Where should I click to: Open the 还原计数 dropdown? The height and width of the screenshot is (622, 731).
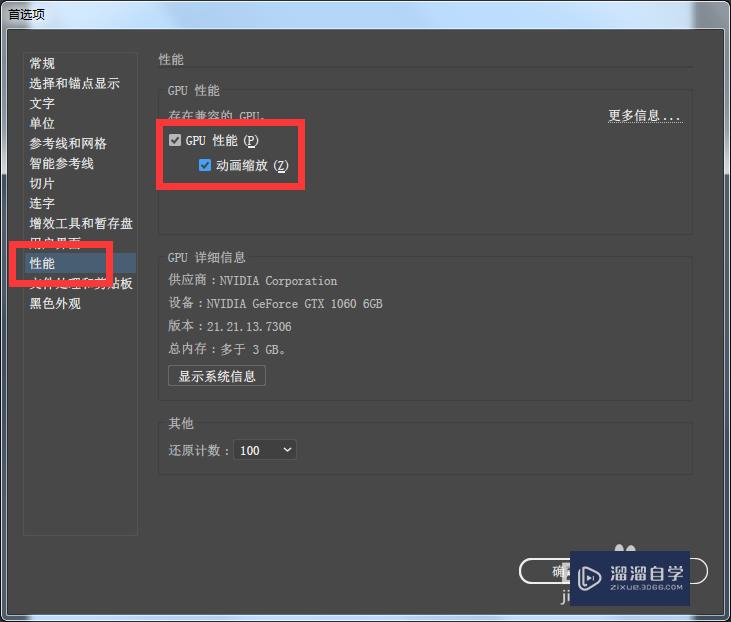[x=265, y=450]
